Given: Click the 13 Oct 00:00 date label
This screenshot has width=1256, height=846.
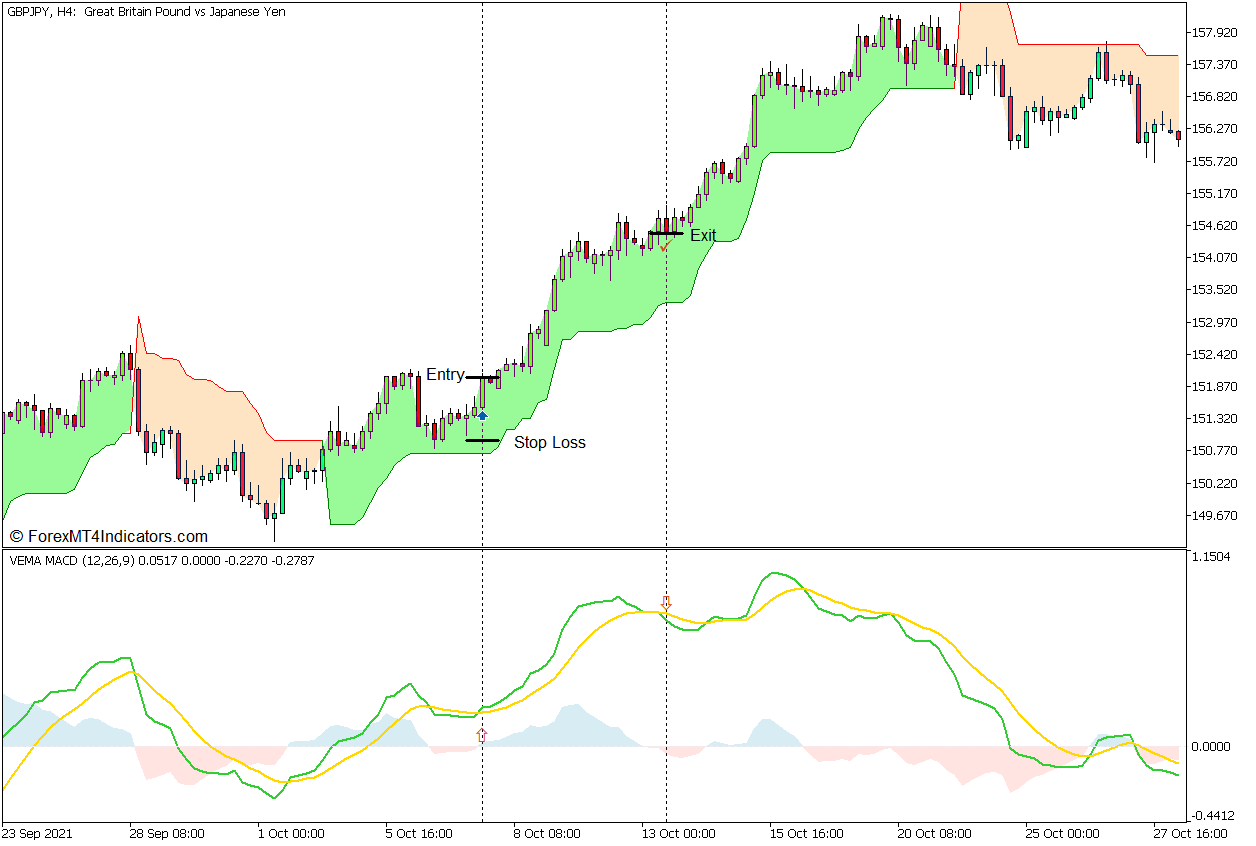Looking at the screenshot, I should [678, 833].
